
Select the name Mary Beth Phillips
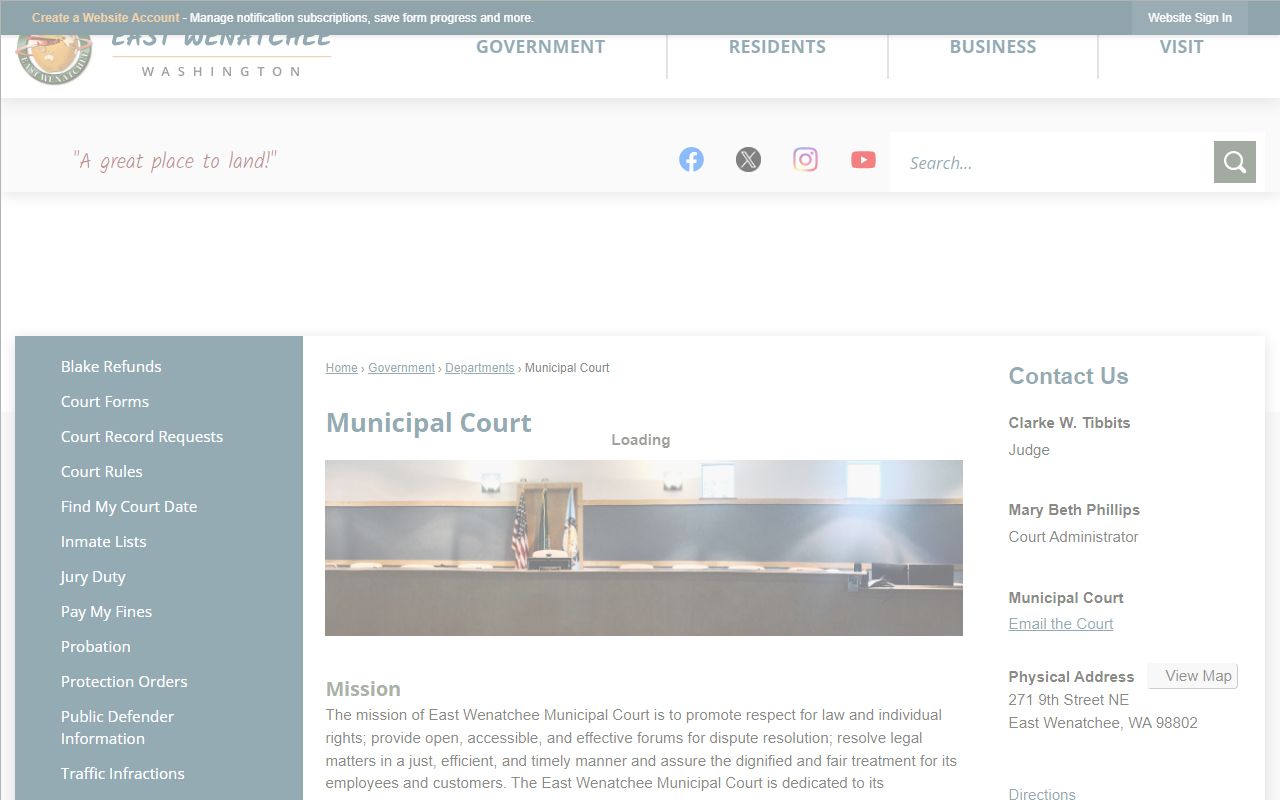pos(1074,510)
